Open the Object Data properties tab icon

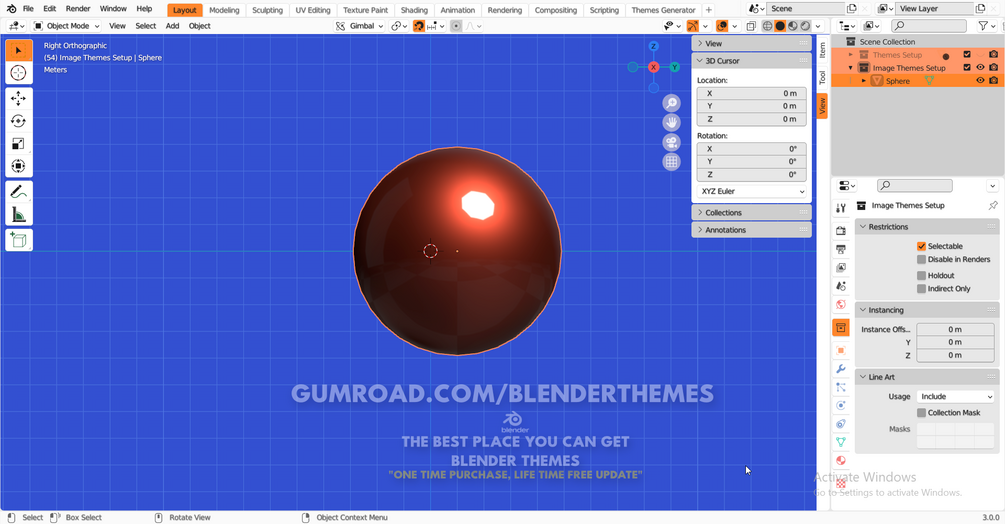(x=841, y=442)
